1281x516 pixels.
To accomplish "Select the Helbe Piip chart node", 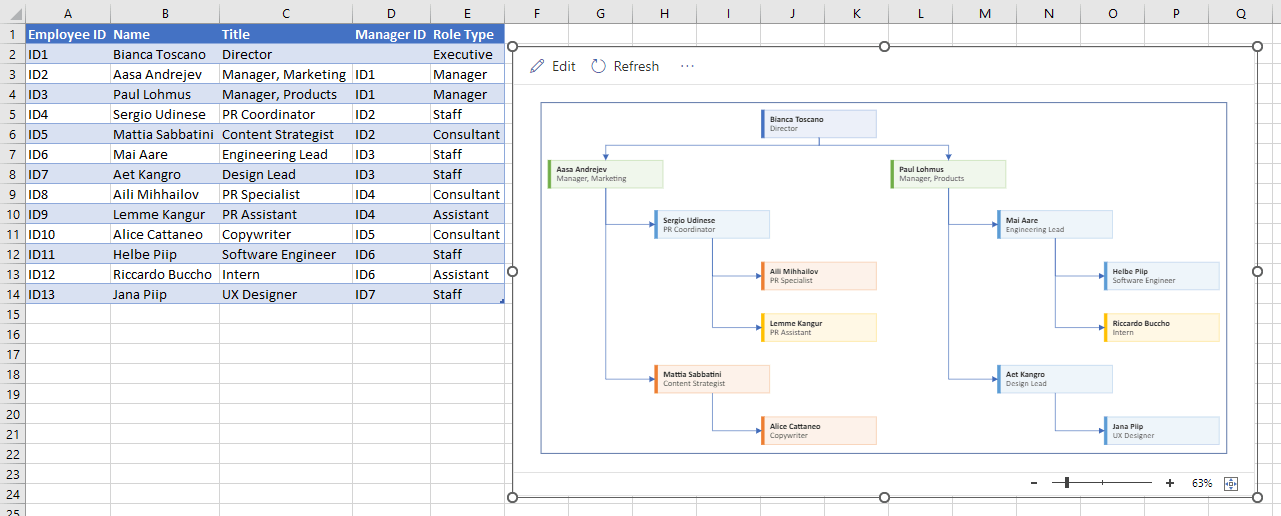I will tap(1162, 276).
